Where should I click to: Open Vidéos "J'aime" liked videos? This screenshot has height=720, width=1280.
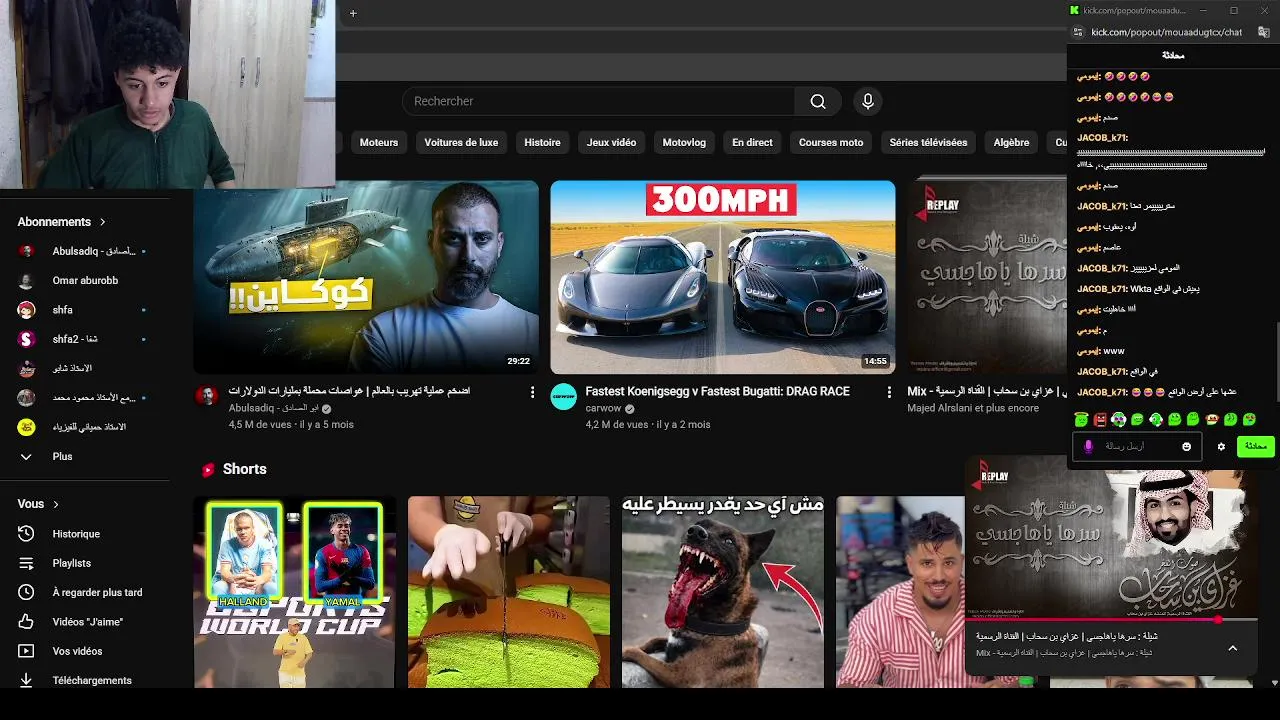click(88, 622)
